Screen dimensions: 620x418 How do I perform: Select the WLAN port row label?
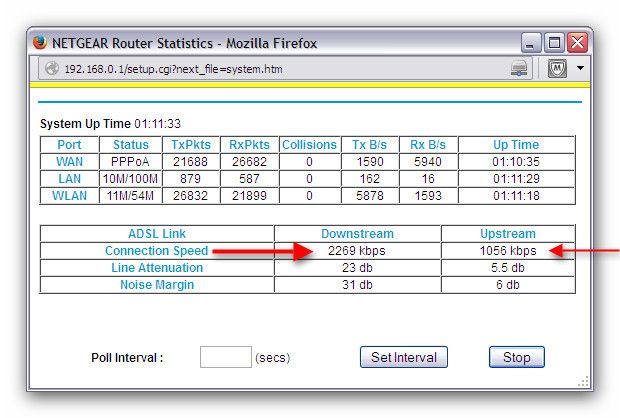coord(69,196)
